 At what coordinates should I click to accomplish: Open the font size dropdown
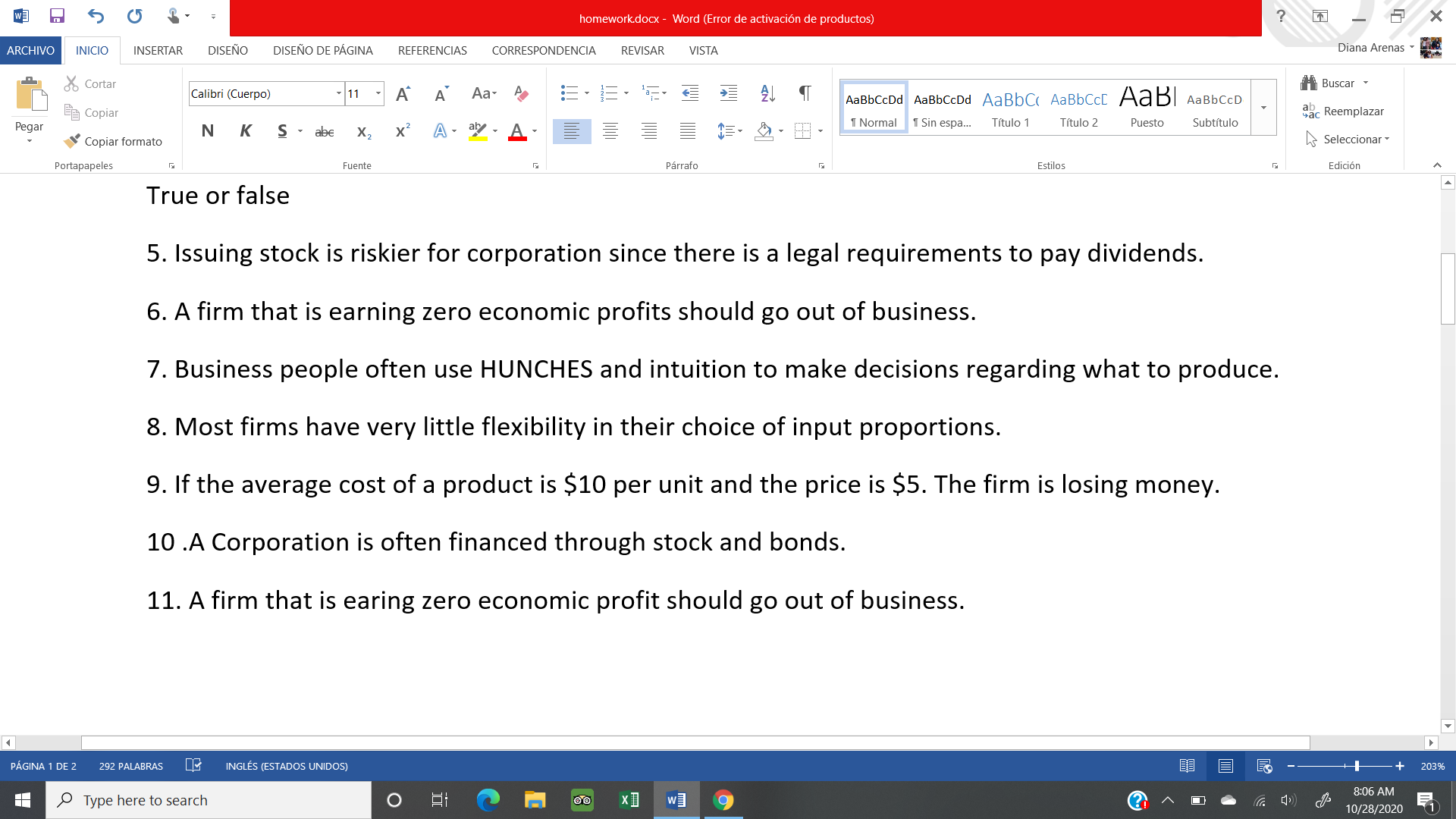click(378, 93)
